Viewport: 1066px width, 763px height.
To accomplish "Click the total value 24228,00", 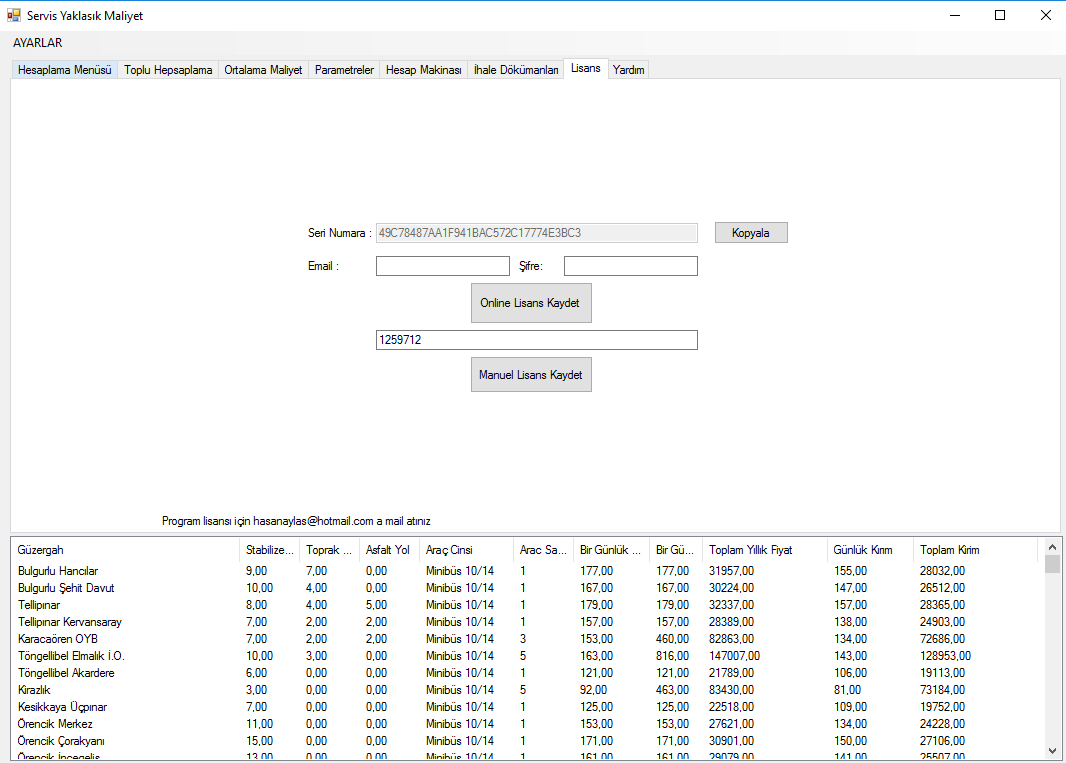I will coord(942,724).
